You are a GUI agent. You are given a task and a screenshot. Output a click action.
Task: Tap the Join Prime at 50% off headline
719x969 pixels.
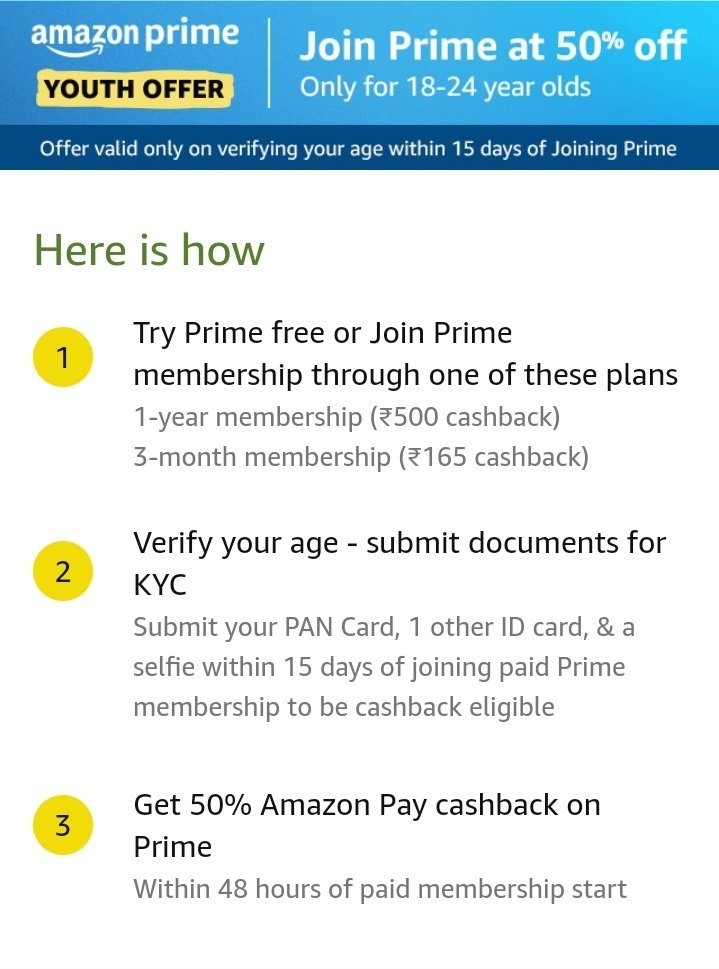(493, 46)
